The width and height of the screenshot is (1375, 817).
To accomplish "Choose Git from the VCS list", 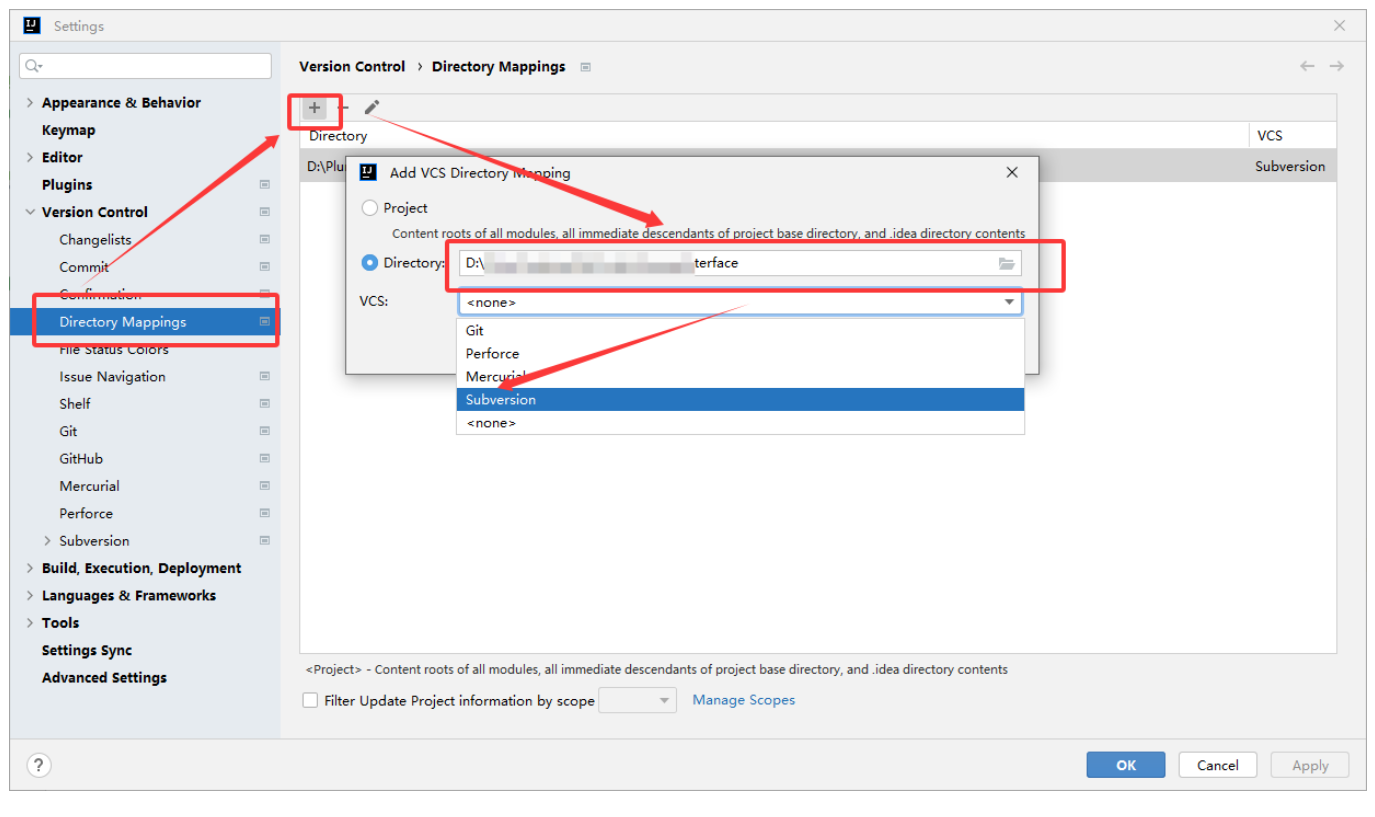I will pyautogui.click(x=740, y=330).
